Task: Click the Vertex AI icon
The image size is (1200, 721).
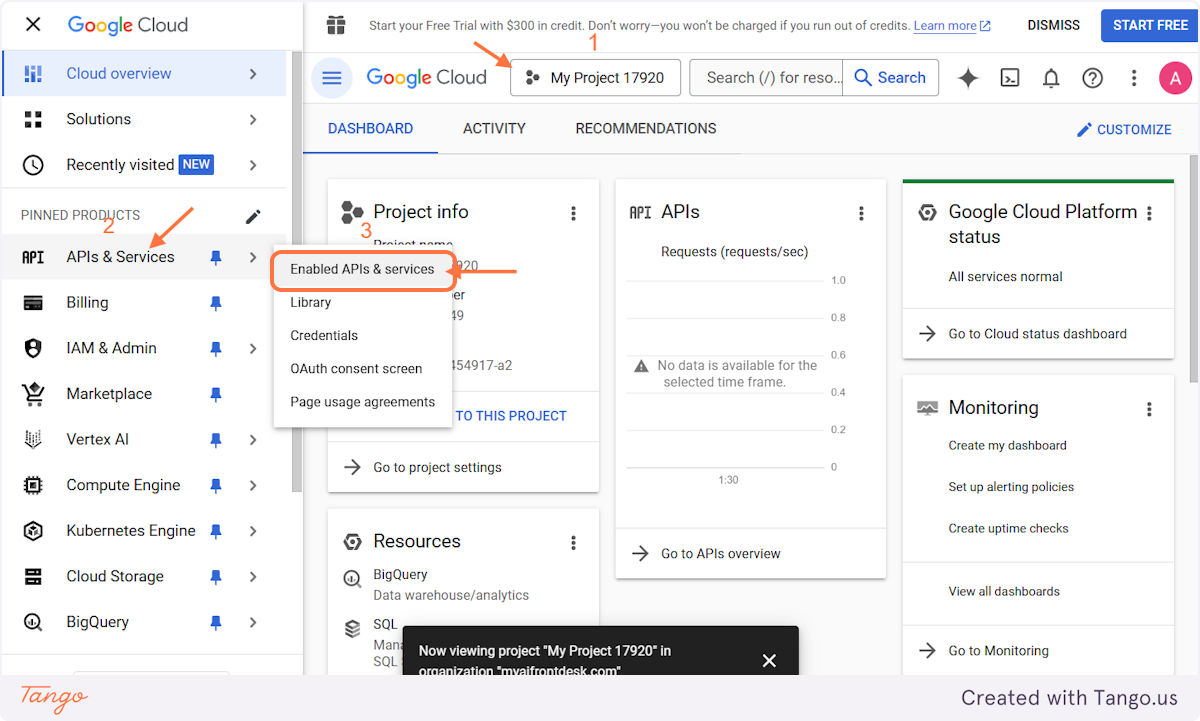Action: (x=33, y=440)
